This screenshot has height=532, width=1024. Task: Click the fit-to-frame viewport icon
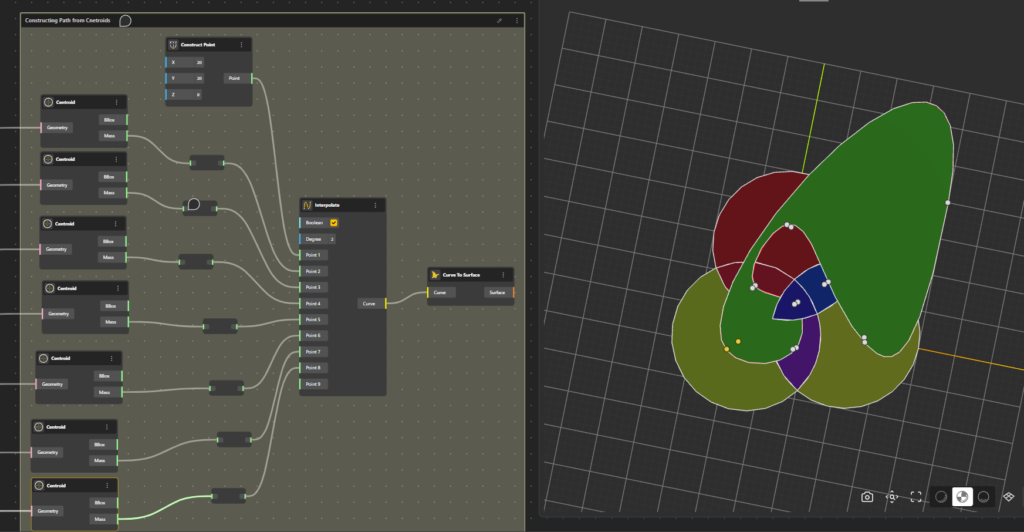pyautogui.click(x=915, y=497)
